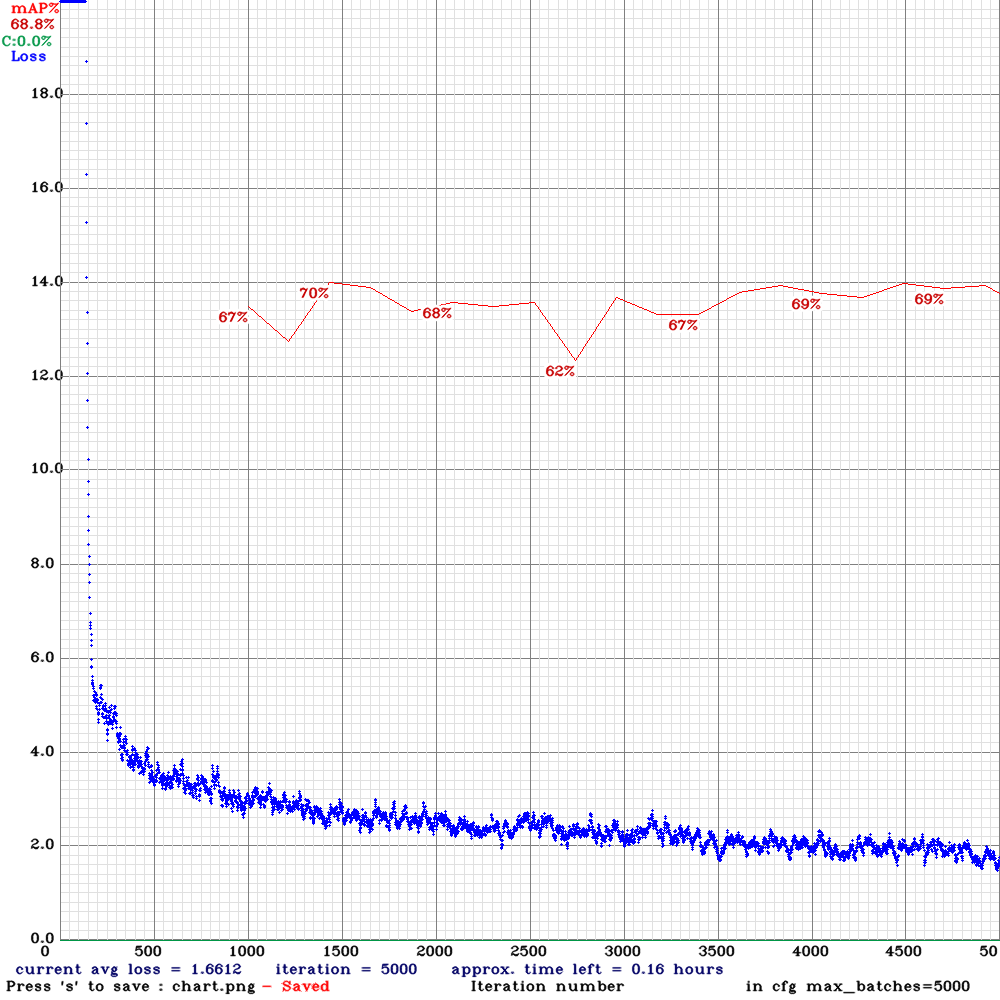The height and width of the screenshot is (1000, 1000).
Task: Click the red mAP% legend label
Action: 35,8
